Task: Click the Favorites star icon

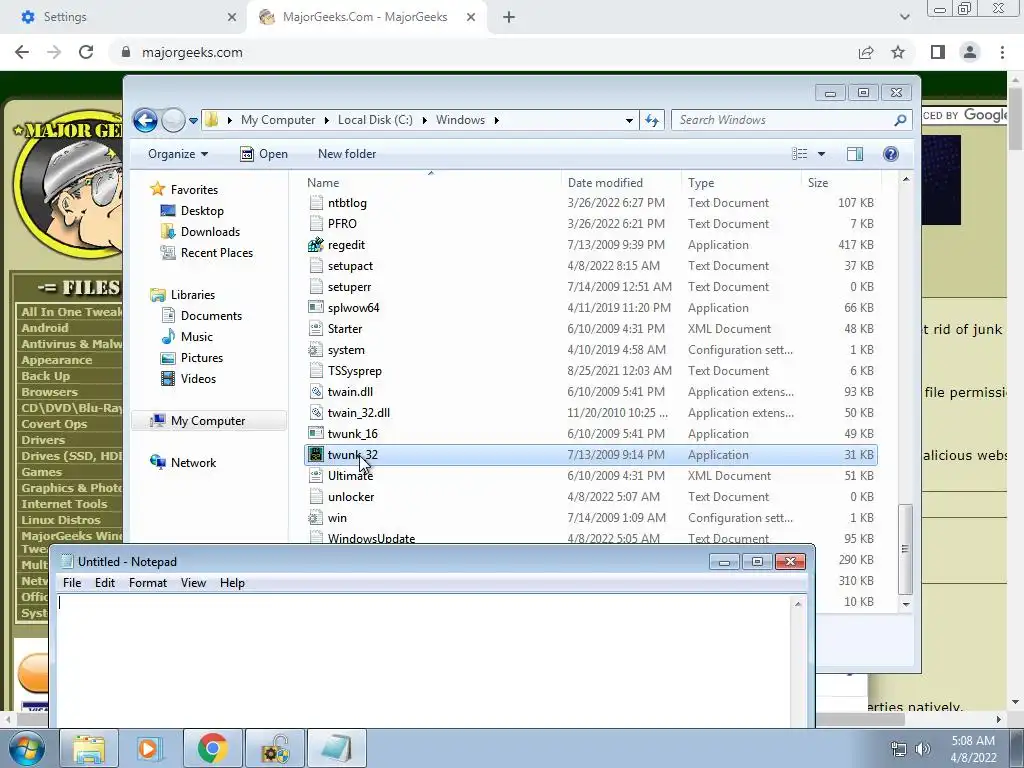Action: [x=157, y=189]
